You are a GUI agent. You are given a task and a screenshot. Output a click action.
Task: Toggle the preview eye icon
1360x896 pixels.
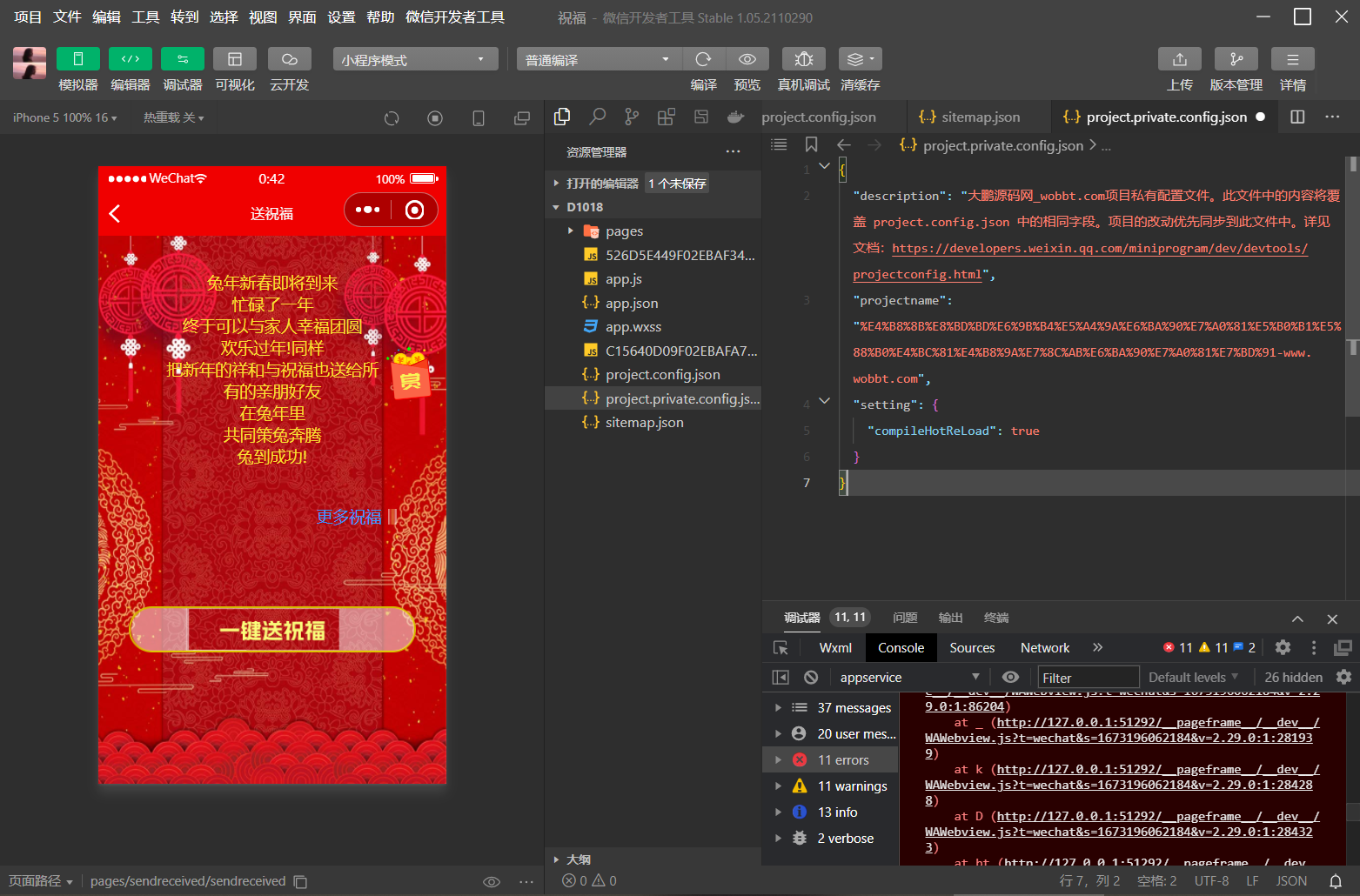click(747, 59)
